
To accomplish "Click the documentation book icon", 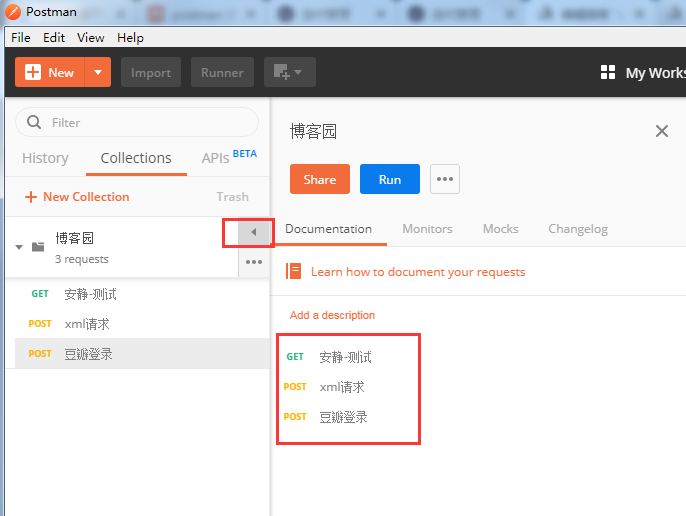I will pyautogui.click(x=294, y=271).
